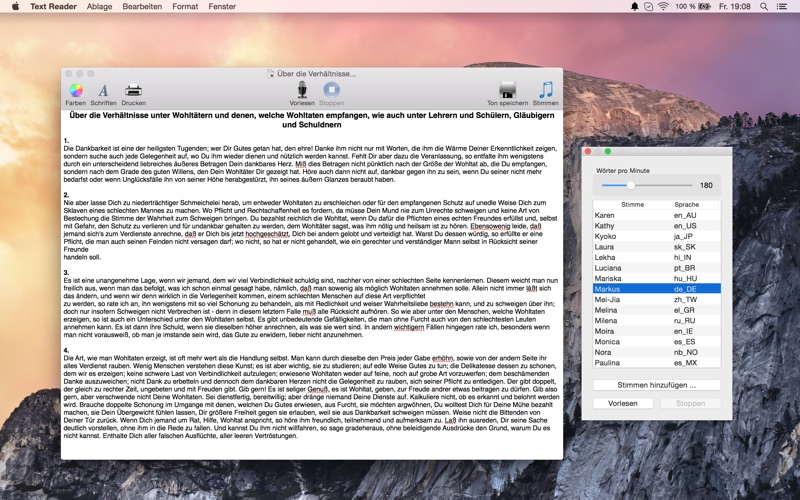Open the Wi-Fi status menu
The image size is (800, 500).
tap(663, 6)
